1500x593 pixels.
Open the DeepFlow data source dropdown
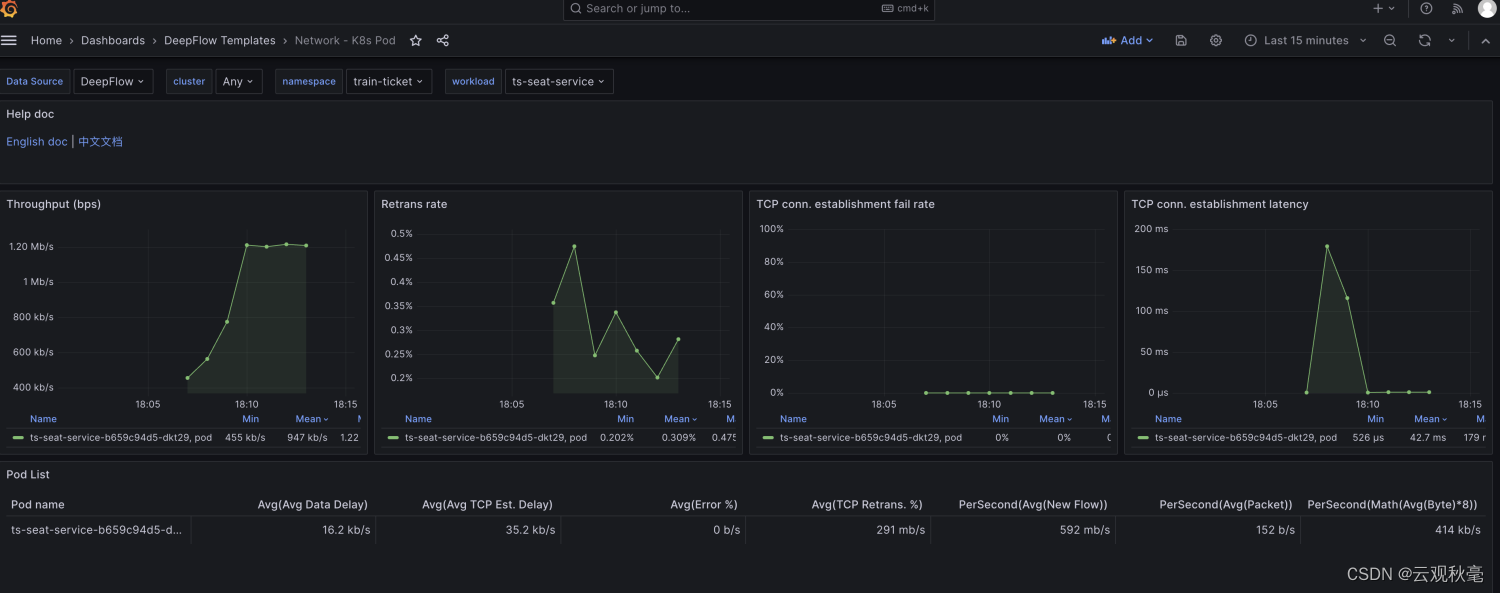click(x=113, y=82)
